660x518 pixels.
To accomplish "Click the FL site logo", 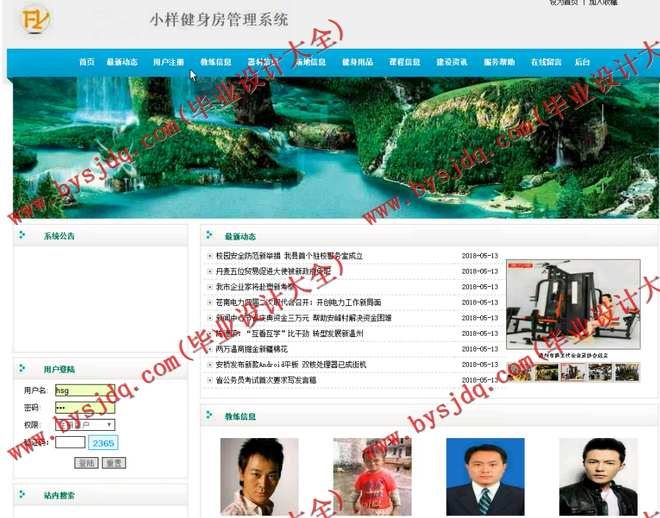I will pyautogui.click(x=35, y=19).
